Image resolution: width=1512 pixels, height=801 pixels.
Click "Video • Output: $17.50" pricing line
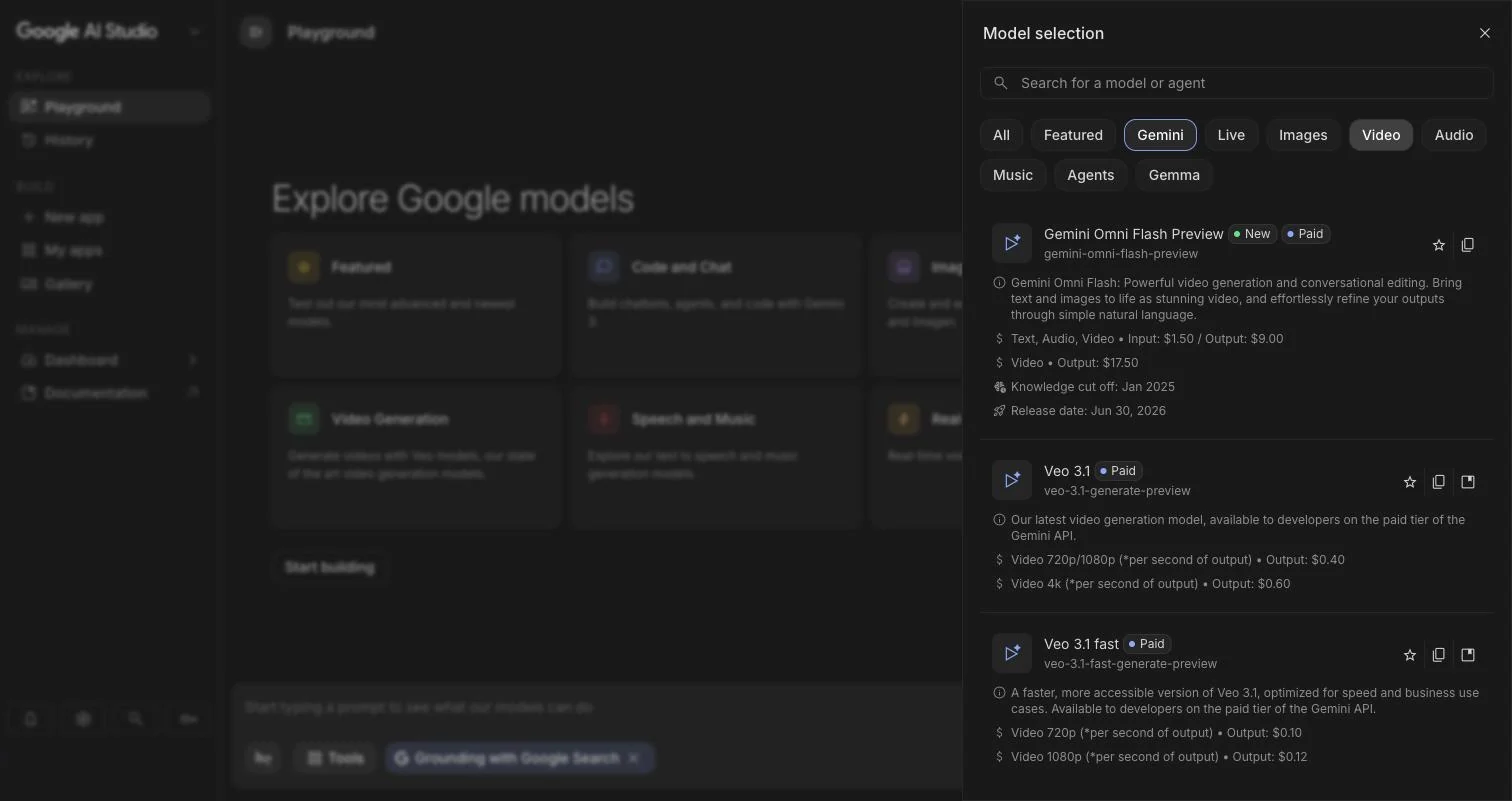tap(1074, 363)
